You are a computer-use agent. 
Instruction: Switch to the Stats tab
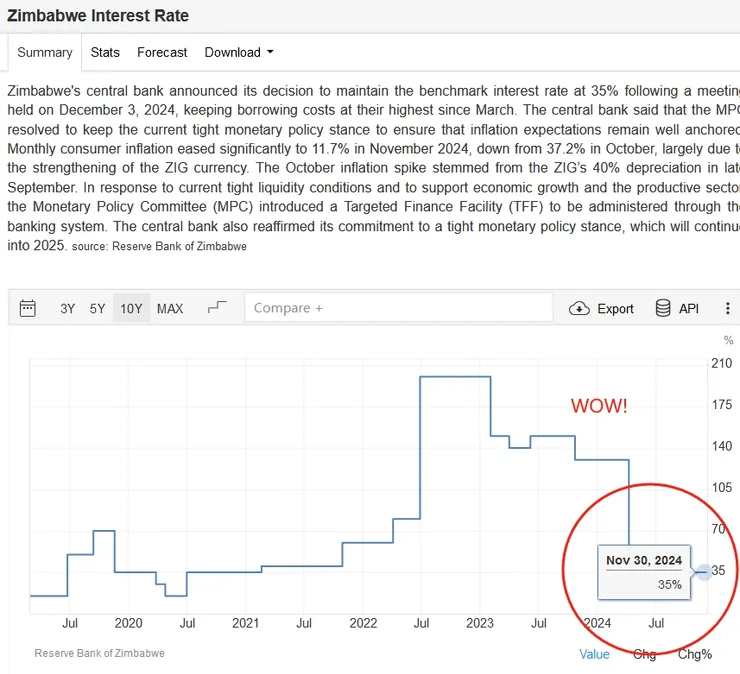click(x=105, y=52)
